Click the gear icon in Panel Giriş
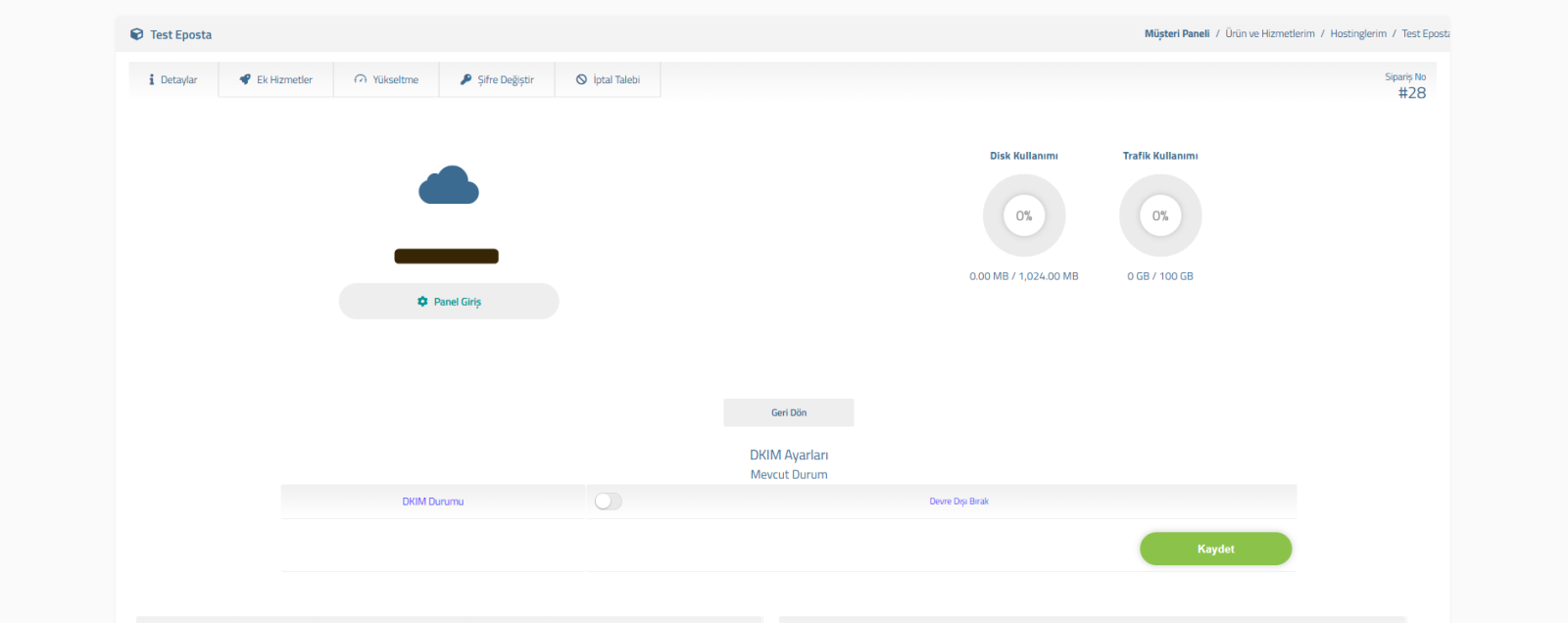This screenshot has width=1568, height=623. (x=422, y=302)
